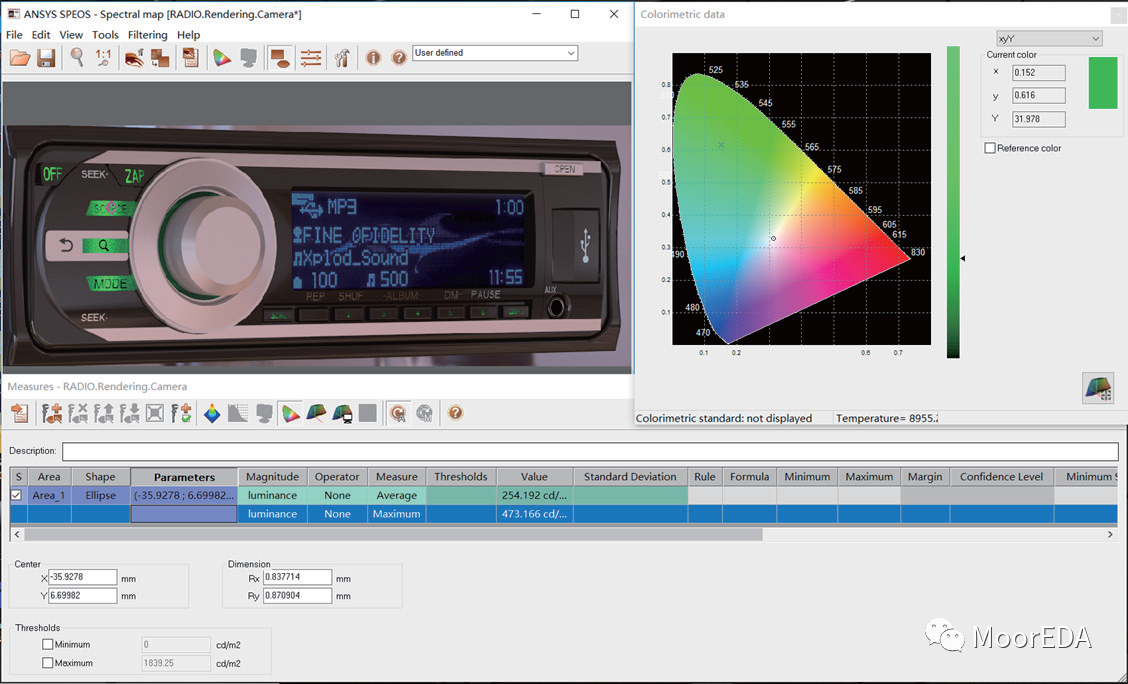Open the sliders level adjustment icon
Image resolution: width=1128 pixels, height=684 pixels.
point(311,58)
